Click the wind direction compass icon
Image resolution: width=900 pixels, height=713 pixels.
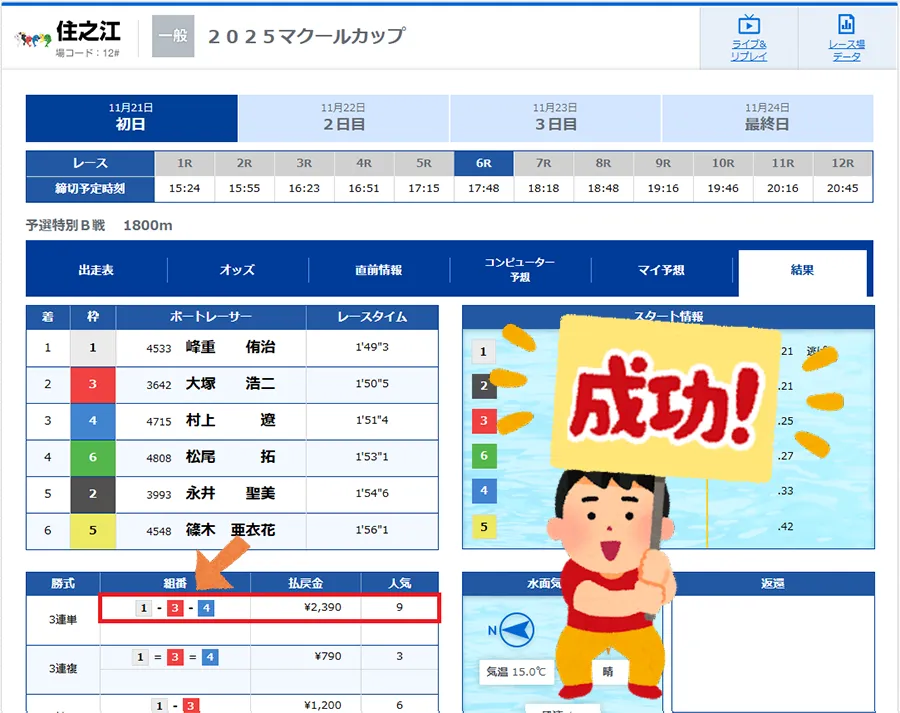[513, 631]
